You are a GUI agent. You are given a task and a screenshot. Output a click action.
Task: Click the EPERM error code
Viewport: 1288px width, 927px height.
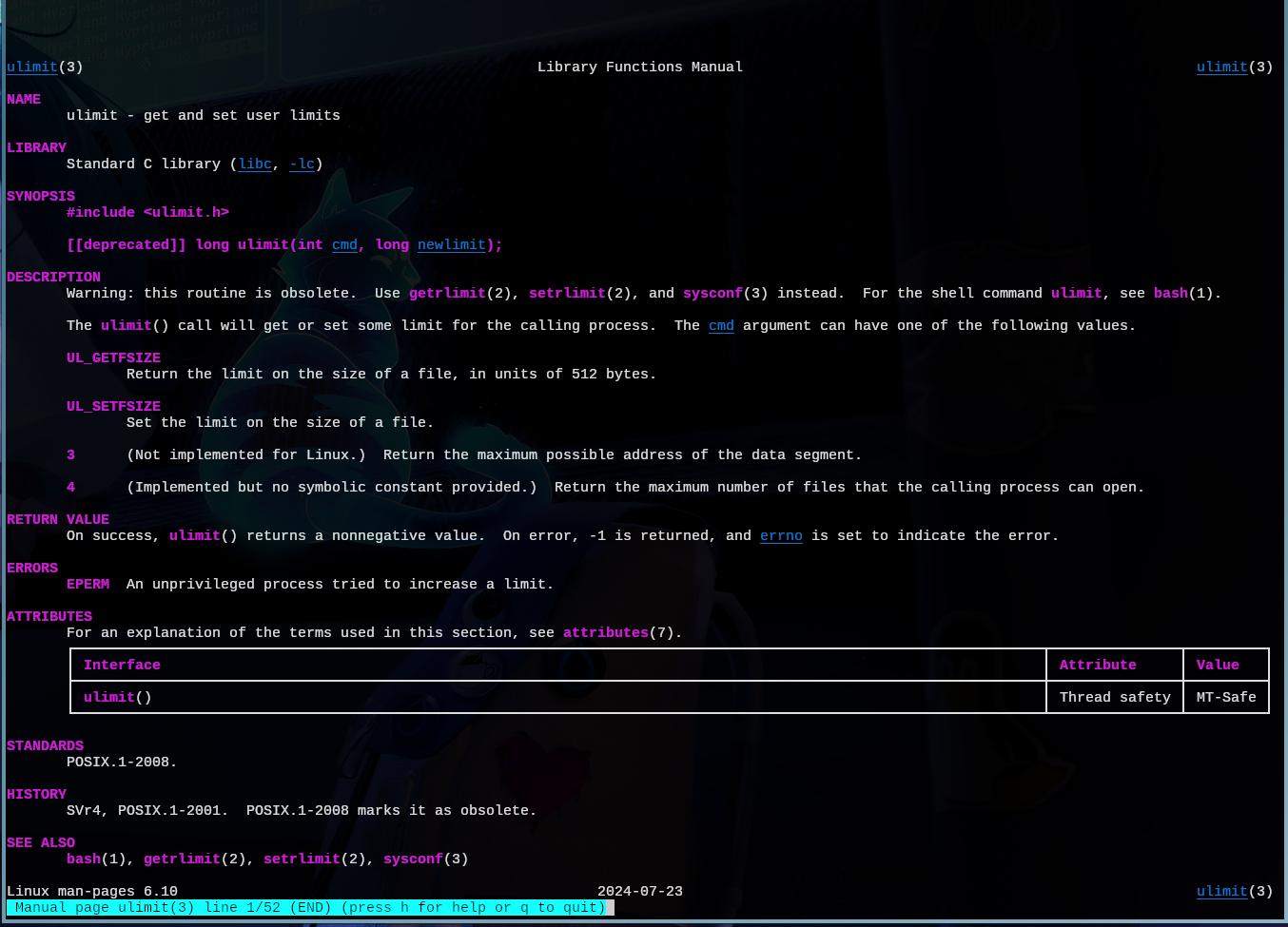[x=88, y=585]
